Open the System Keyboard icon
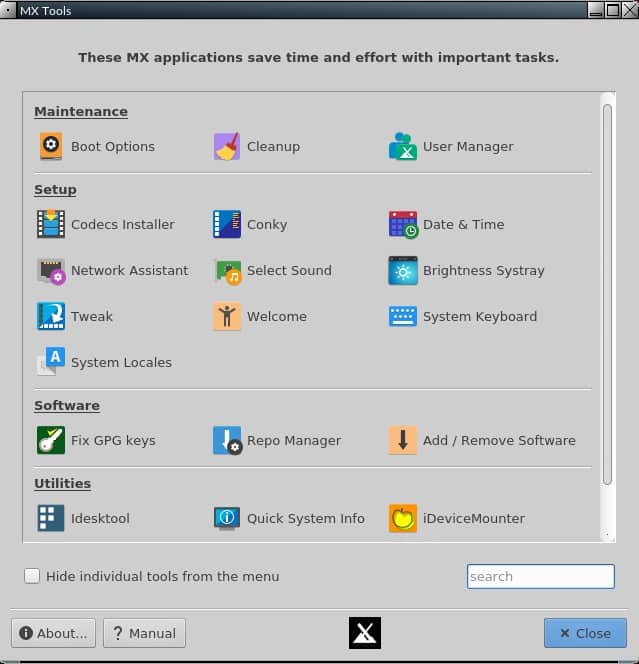The image size is (639, 664). pyautogui.click(x=403, y=316)
